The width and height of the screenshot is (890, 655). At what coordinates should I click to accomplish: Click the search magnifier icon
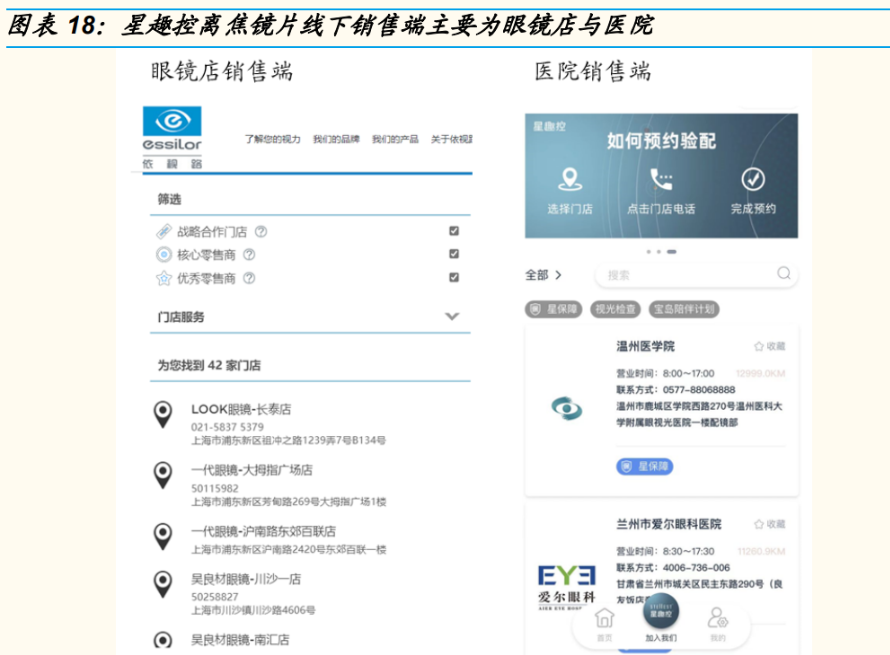(x=783, y=274)
